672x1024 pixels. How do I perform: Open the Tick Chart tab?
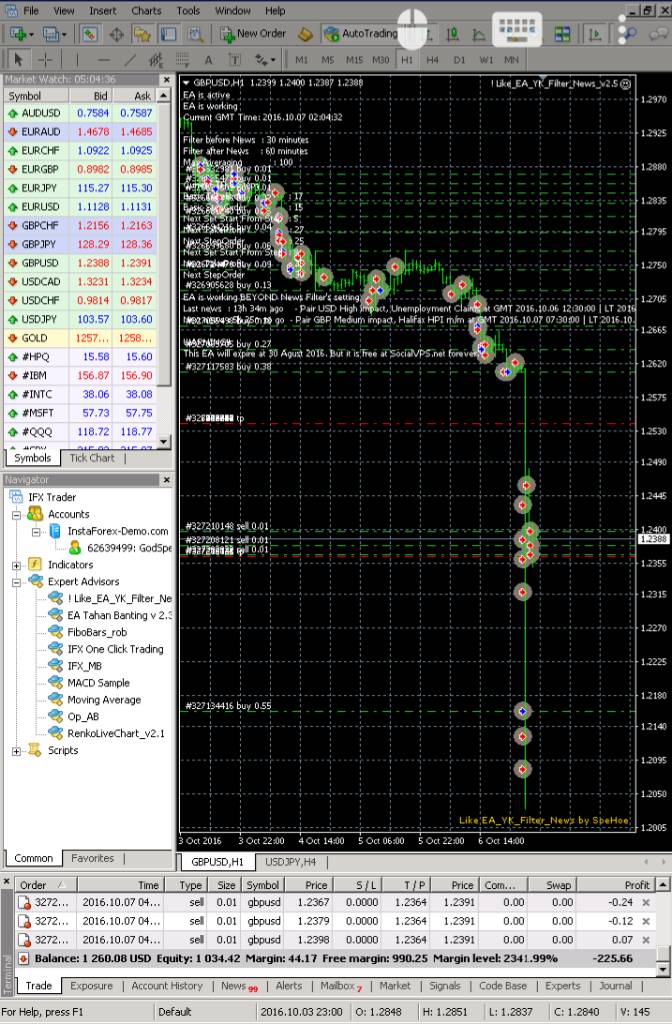(91, 458)
